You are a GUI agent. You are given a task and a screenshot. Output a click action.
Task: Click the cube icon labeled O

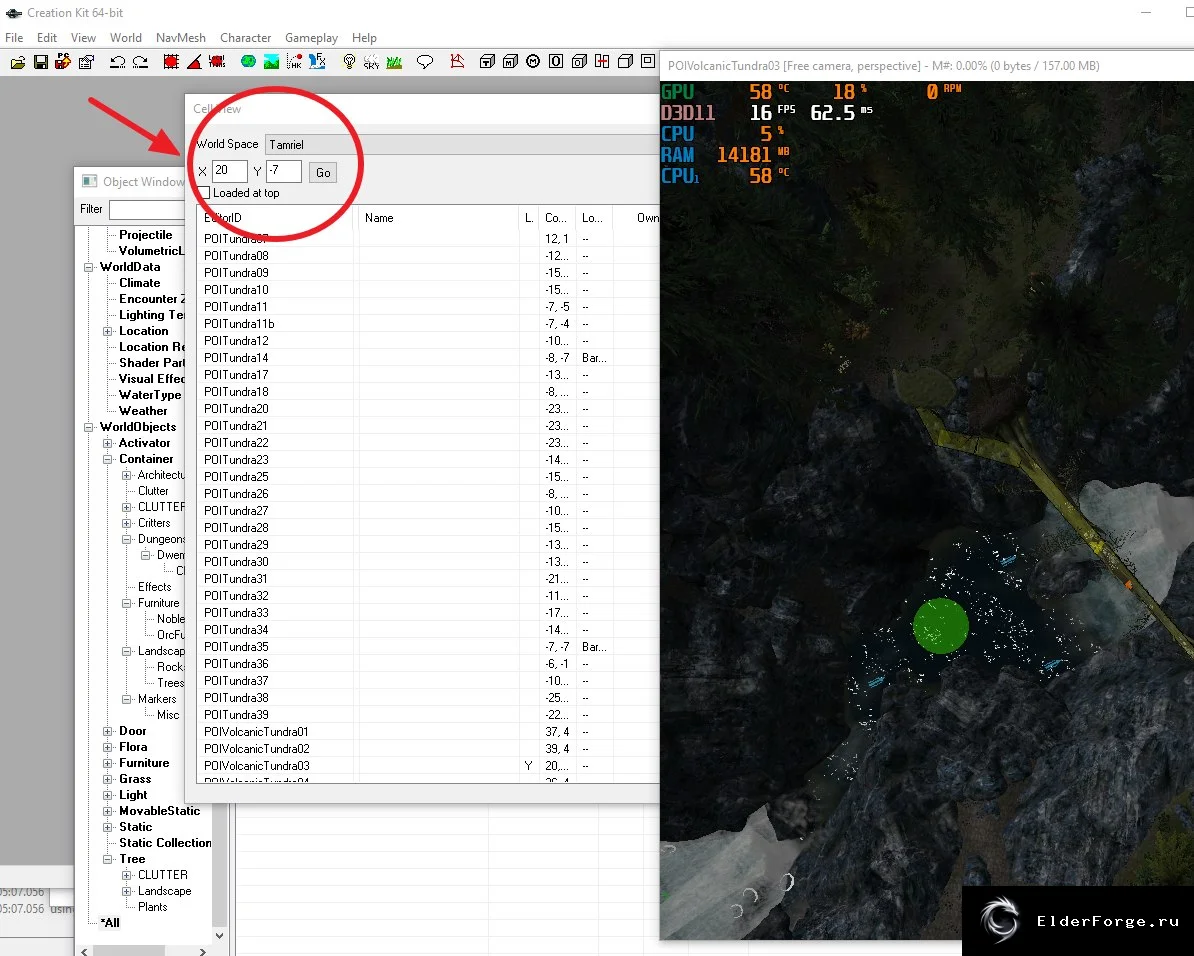579,62
